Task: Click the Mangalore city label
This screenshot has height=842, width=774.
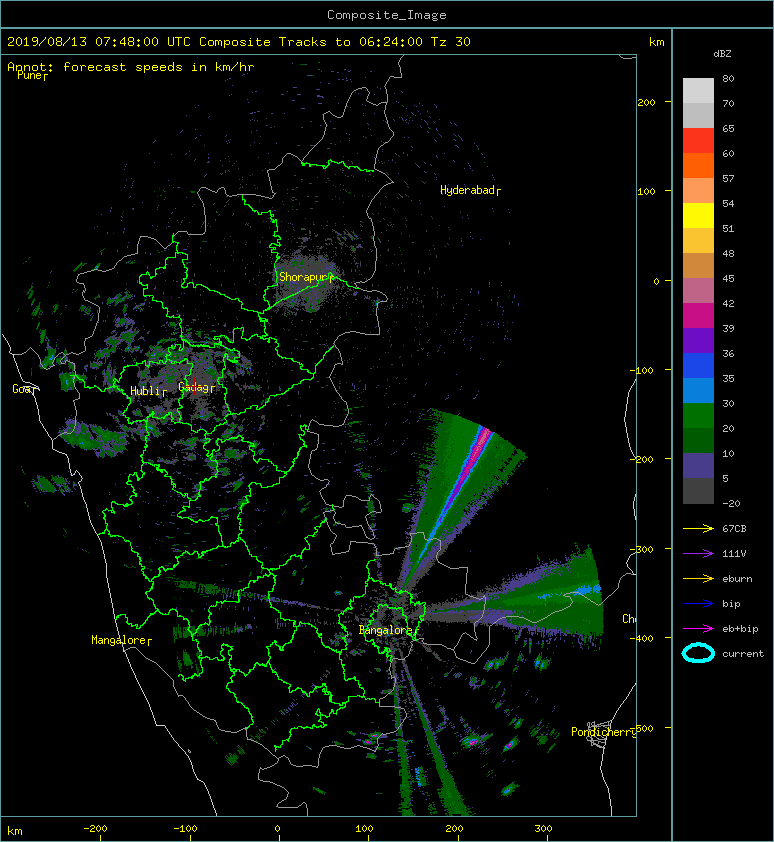Action: click(x=119, y=640)
